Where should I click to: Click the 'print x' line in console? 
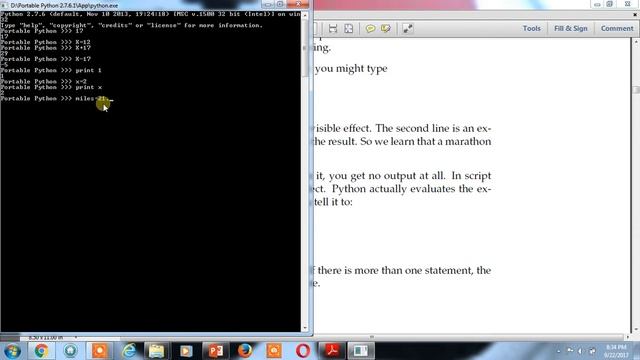click(x=51, y=87)
